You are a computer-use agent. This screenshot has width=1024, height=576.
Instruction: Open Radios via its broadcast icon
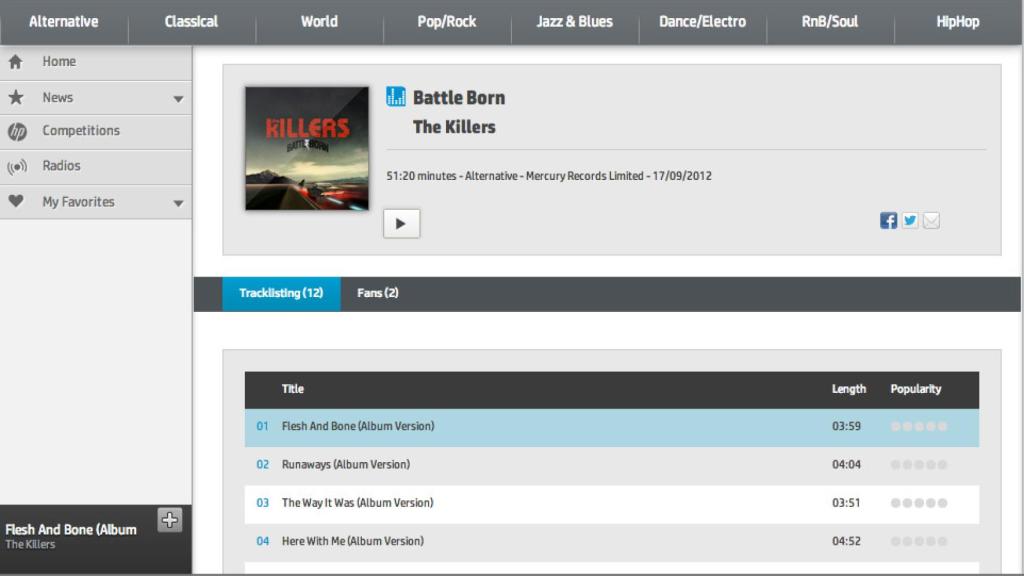tap(15, 166)
